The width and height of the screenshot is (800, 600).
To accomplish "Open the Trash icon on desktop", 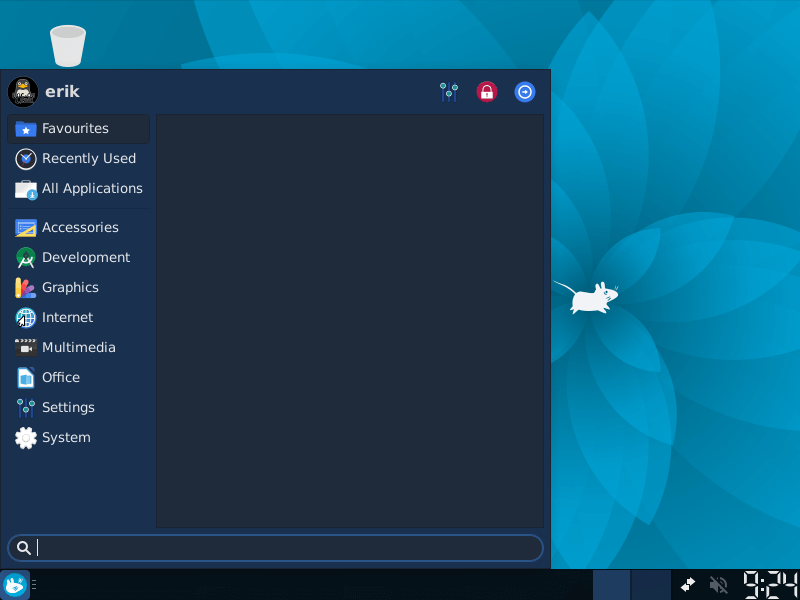I will (68, 46).
